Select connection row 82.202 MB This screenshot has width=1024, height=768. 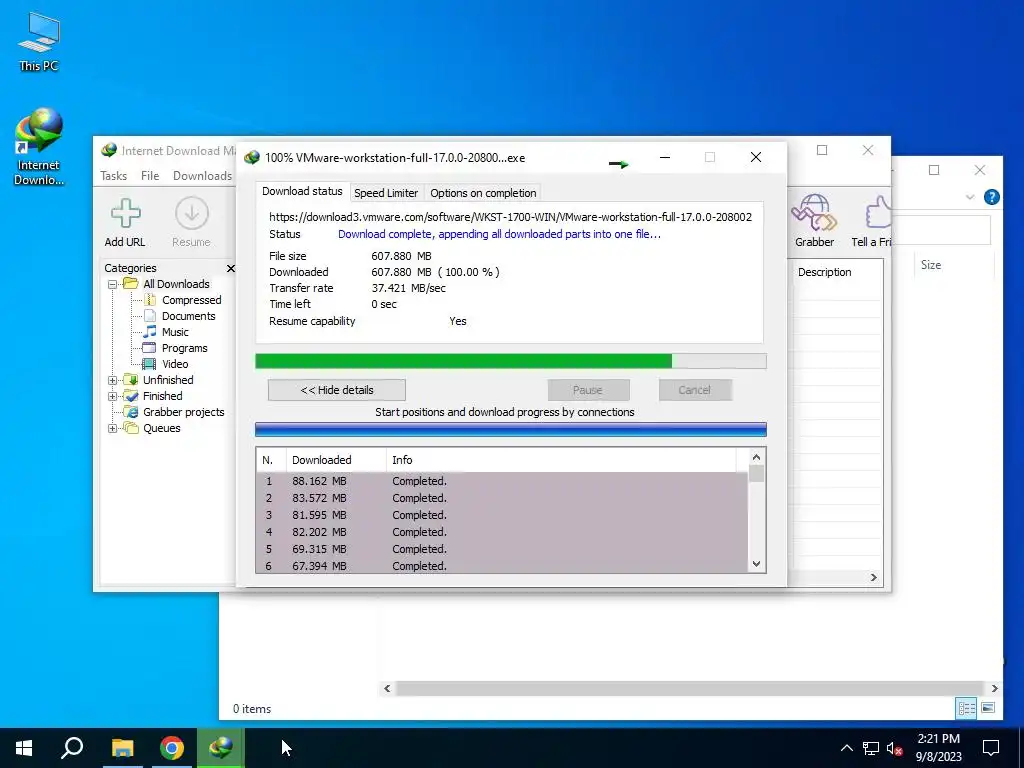tap(502, 532)
